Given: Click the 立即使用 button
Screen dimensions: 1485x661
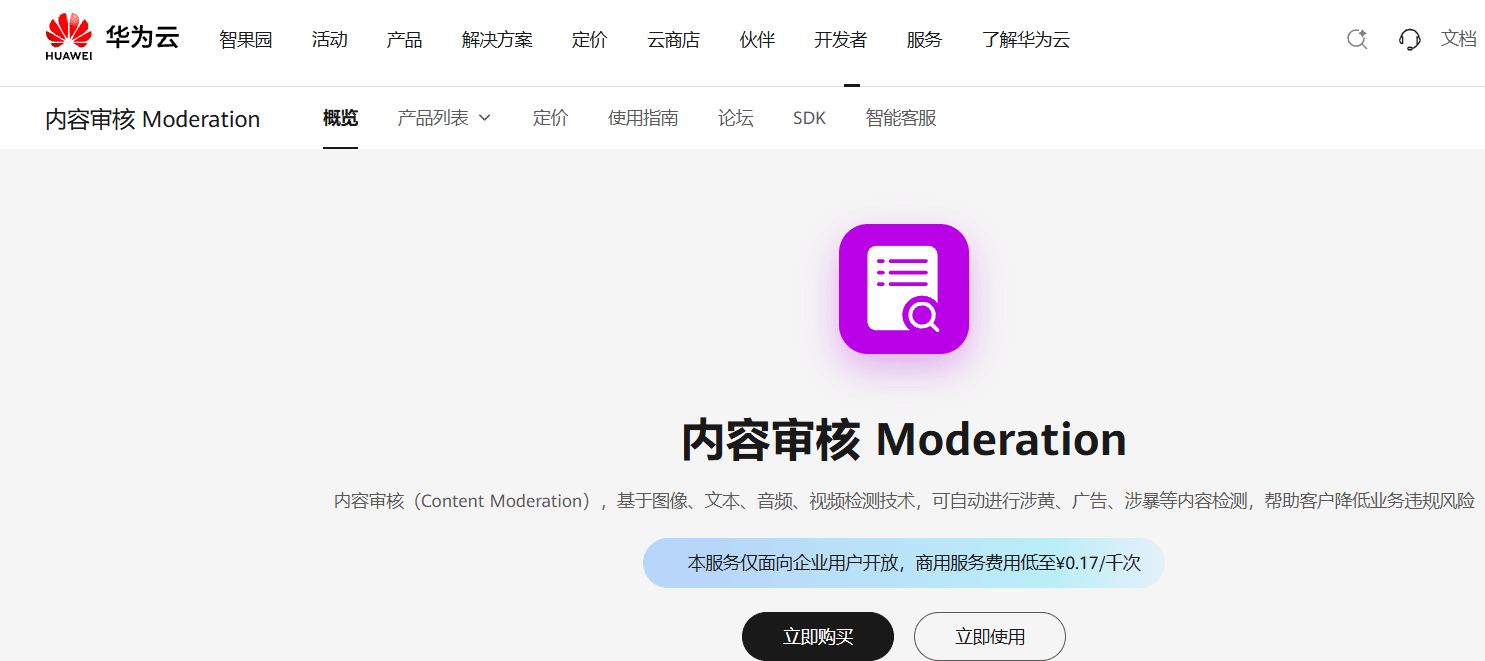Looking at the screenshot, I should [990, 636].
